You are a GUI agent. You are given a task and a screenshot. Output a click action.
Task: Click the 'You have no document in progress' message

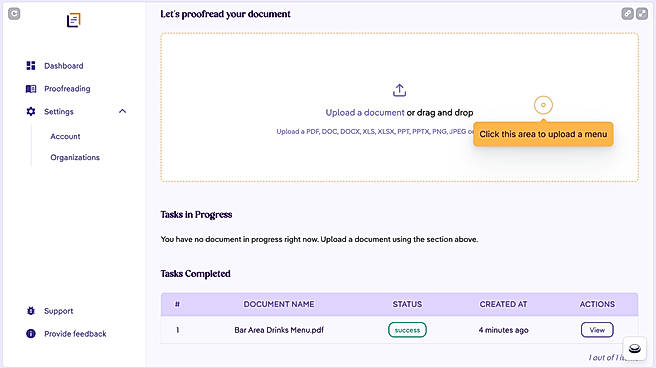point(319,239)
